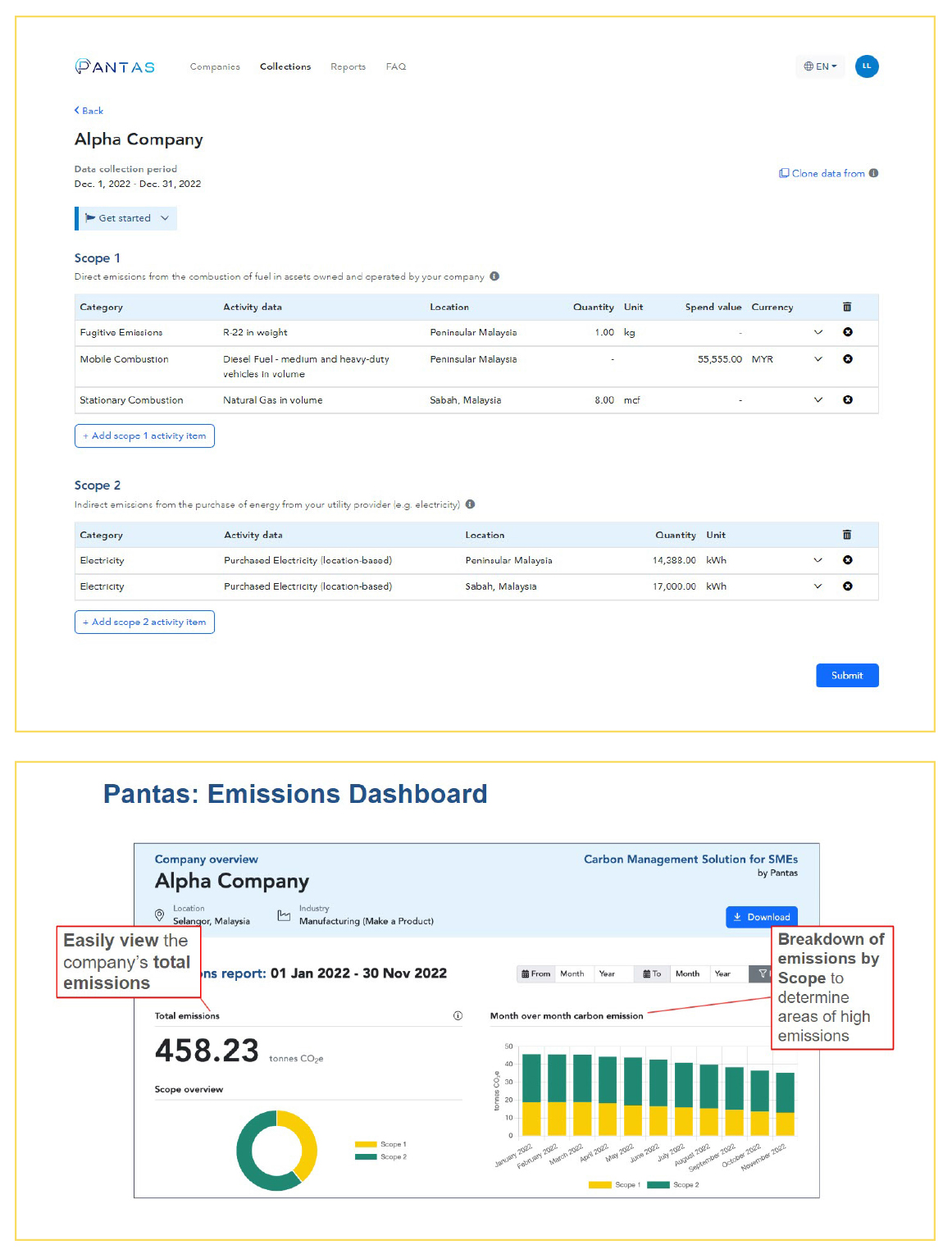
Task: Click the R-22 in weight cell
Action: [x=255, y=332]
